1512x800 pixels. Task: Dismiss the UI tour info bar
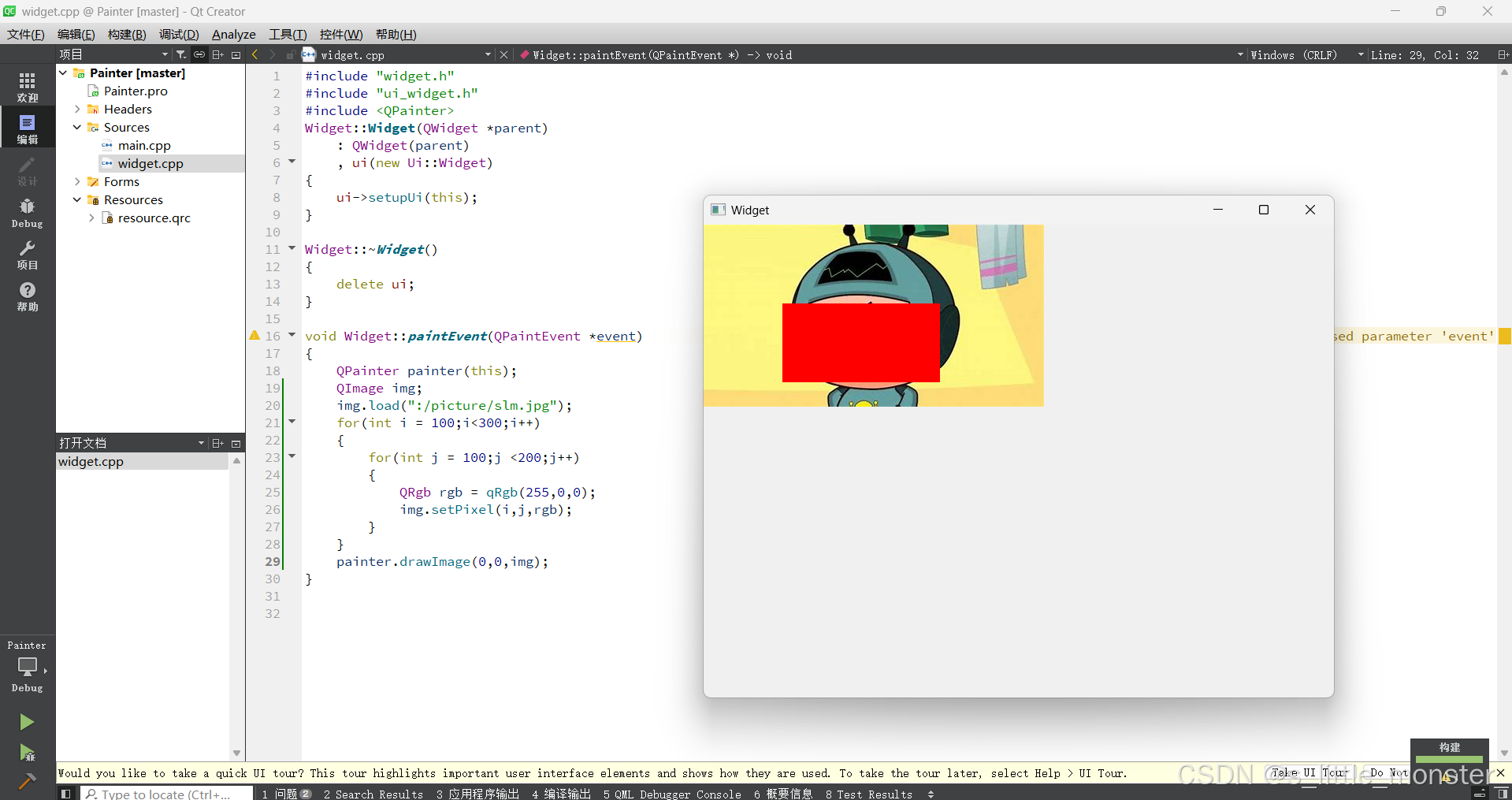coord(1500,772)
